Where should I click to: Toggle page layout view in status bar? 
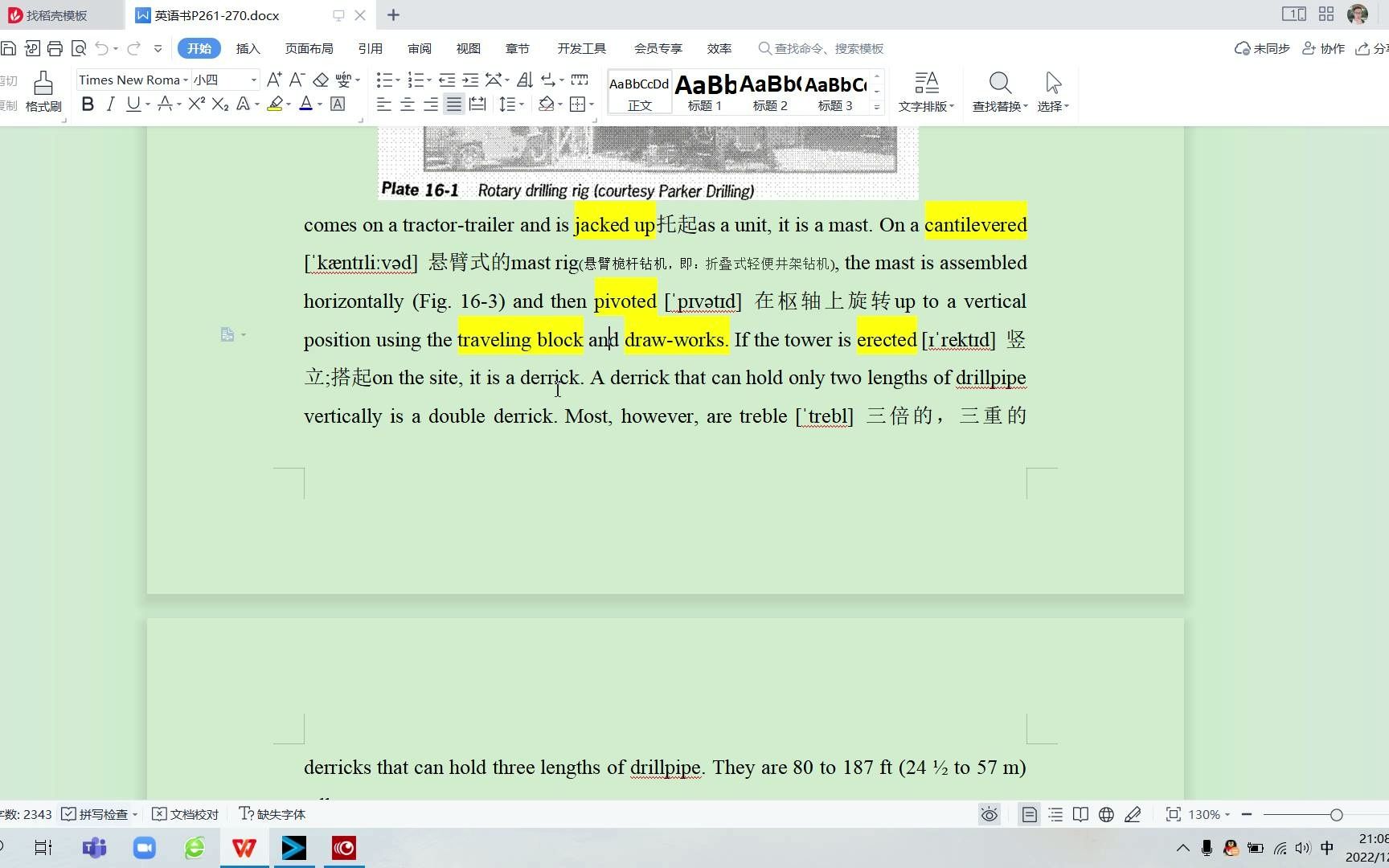(x=1030, y=815)
